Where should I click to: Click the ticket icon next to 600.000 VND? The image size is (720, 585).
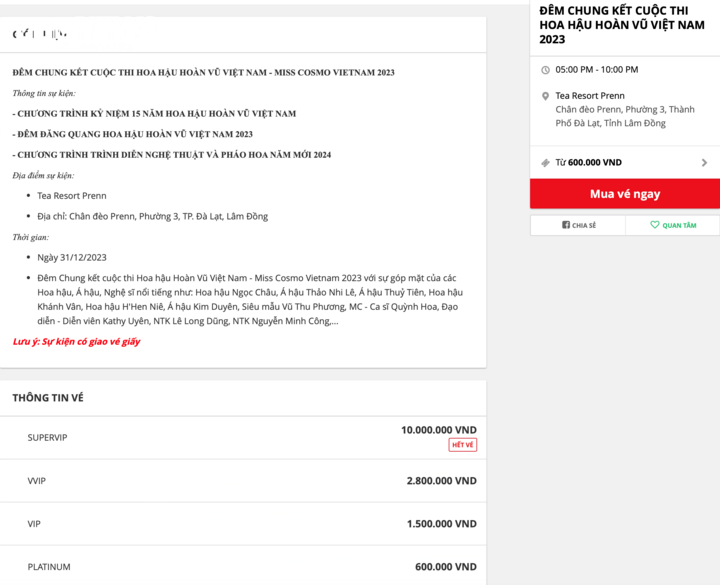point(545,163)
